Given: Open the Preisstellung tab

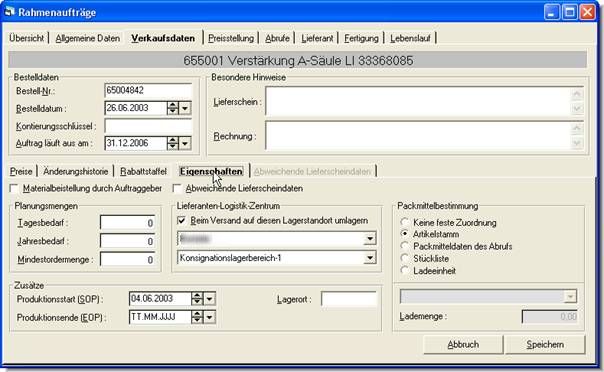Looking at the screenshot, I should tap(231, 38).
